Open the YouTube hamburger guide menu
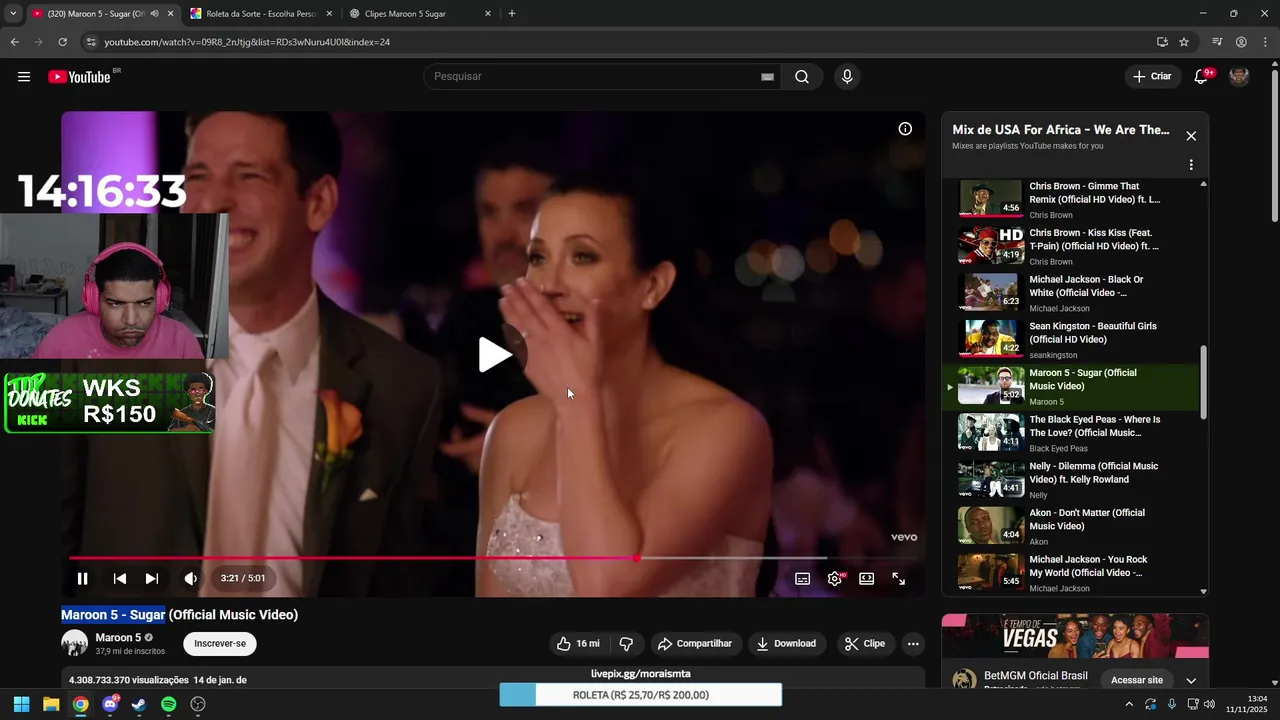The height and width of the screenshot is (720, 1280). tap(24, 77)
